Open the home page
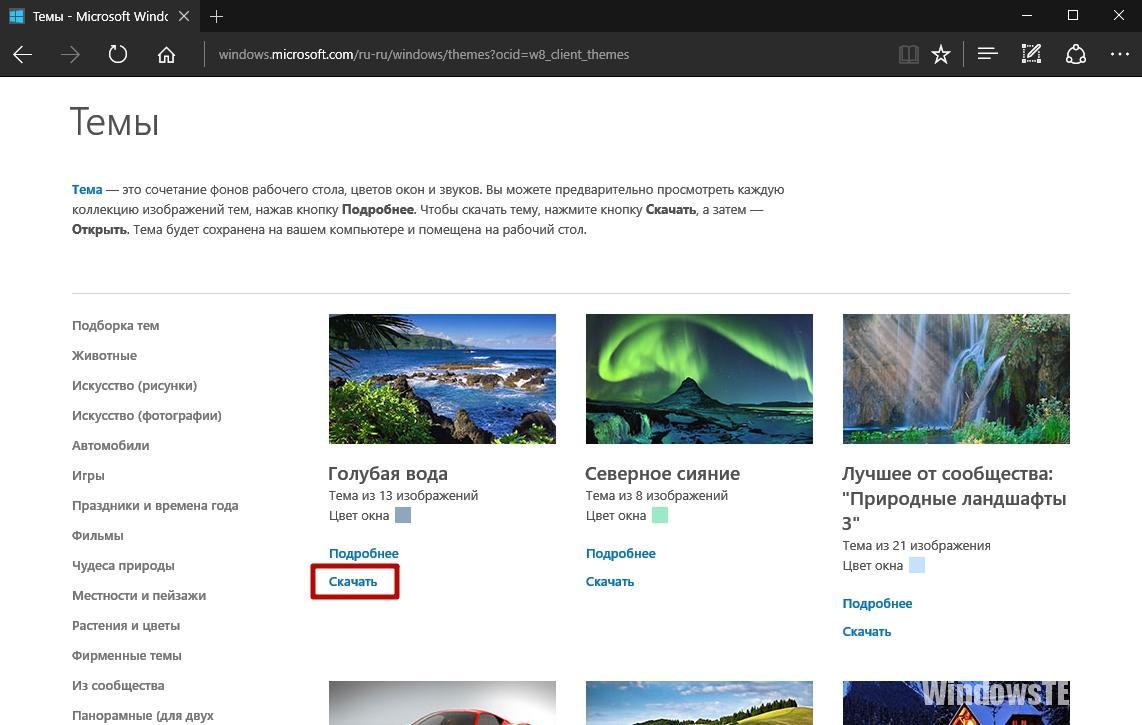 (x=166, y=55)
